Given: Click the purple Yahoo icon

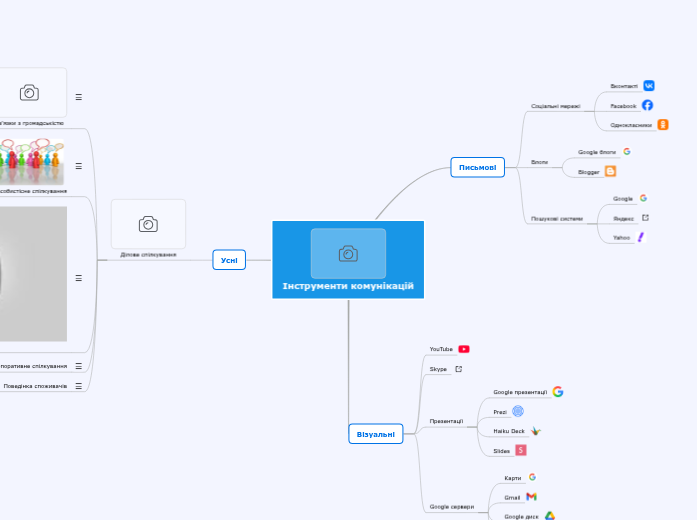Looking at the screenshot, I should [641, 237].
